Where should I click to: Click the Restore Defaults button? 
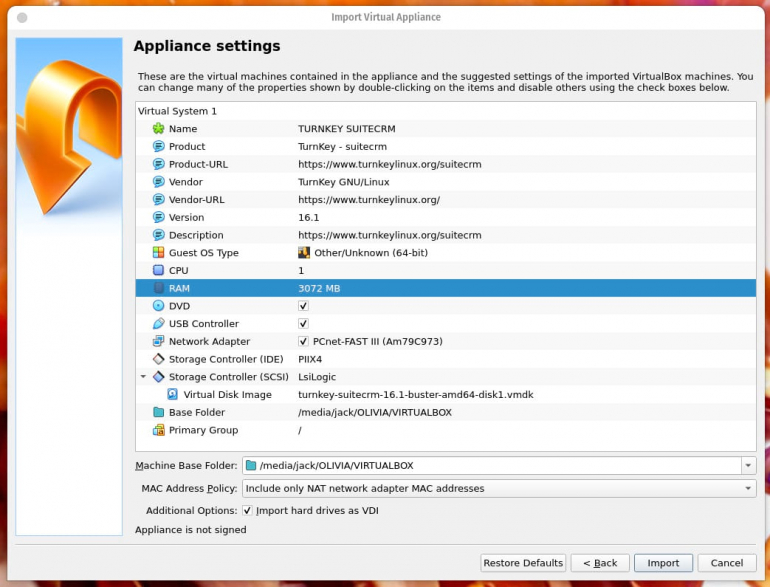tap(523, 563)
